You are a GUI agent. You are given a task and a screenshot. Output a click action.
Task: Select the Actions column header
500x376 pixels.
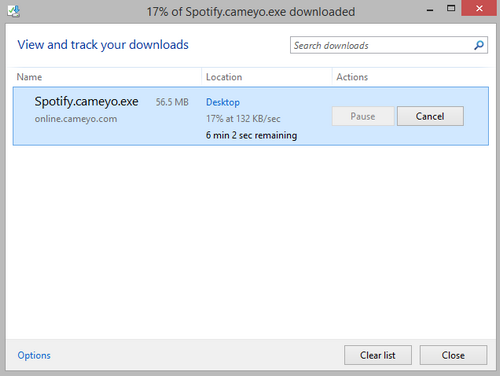(x=352, y=77)
